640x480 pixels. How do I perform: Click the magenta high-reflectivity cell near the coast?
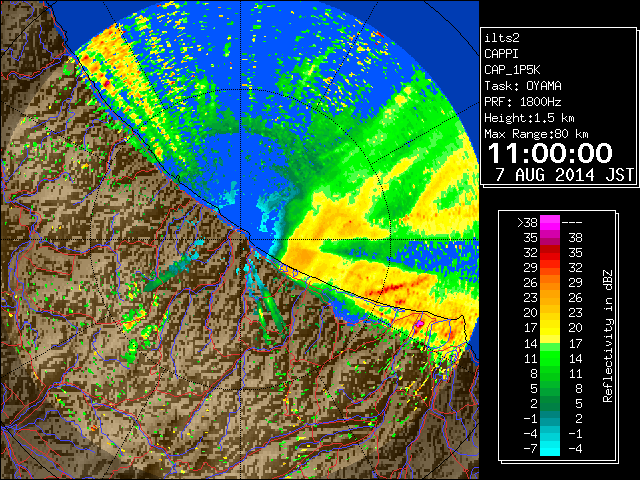click(419, 323)
